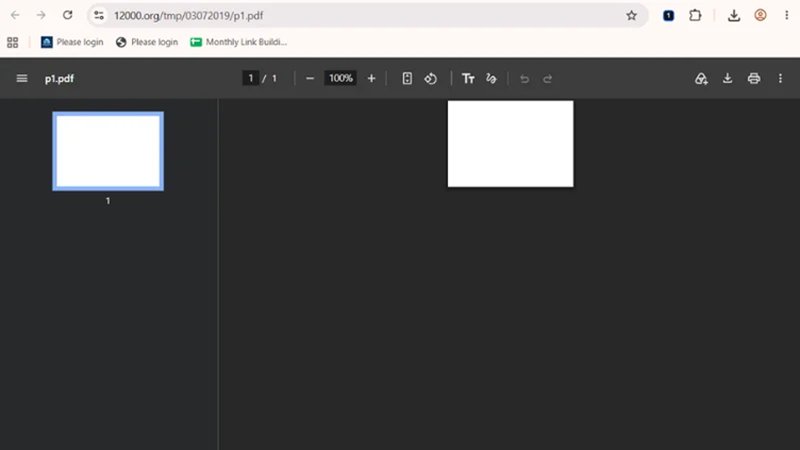Click the p1.pdf file title
Screen dimensions: 800x450
(x=59, y=79)
